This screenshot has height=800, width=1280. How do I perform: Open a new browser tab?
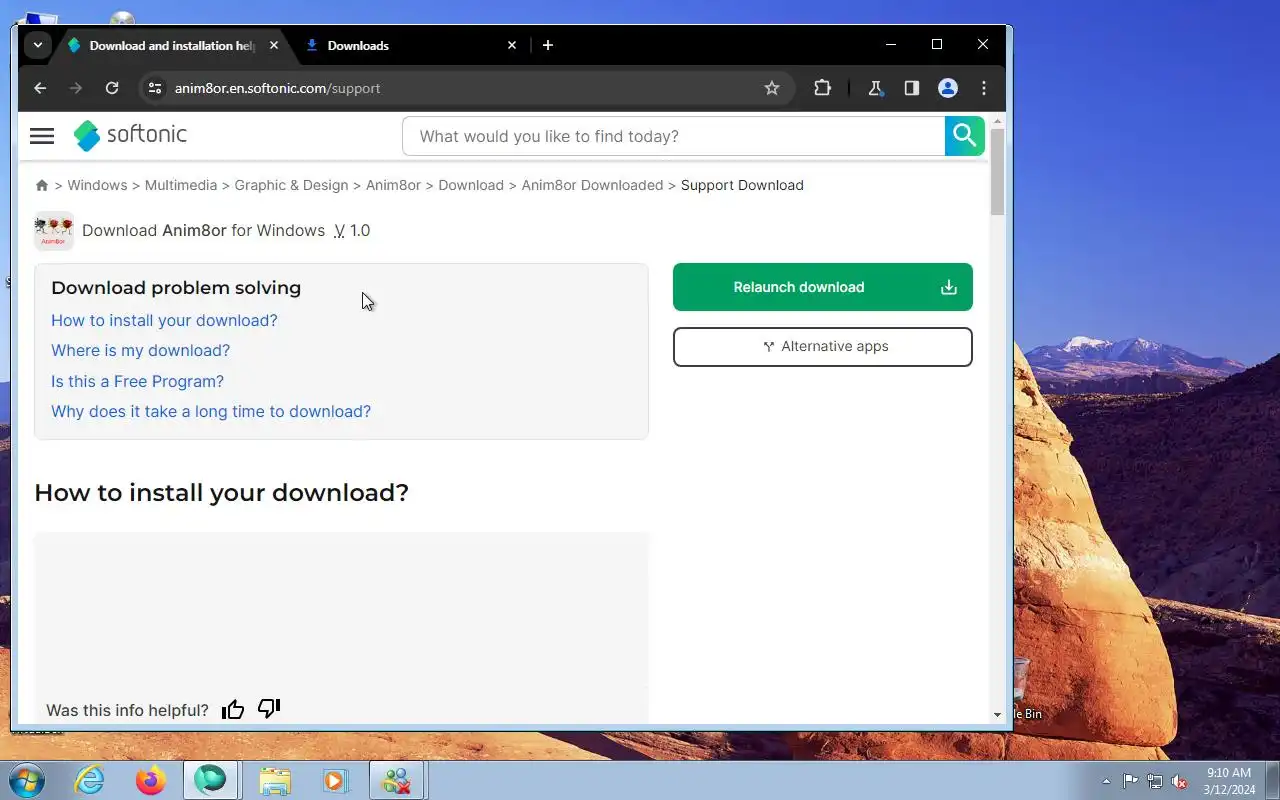point(548,45)
